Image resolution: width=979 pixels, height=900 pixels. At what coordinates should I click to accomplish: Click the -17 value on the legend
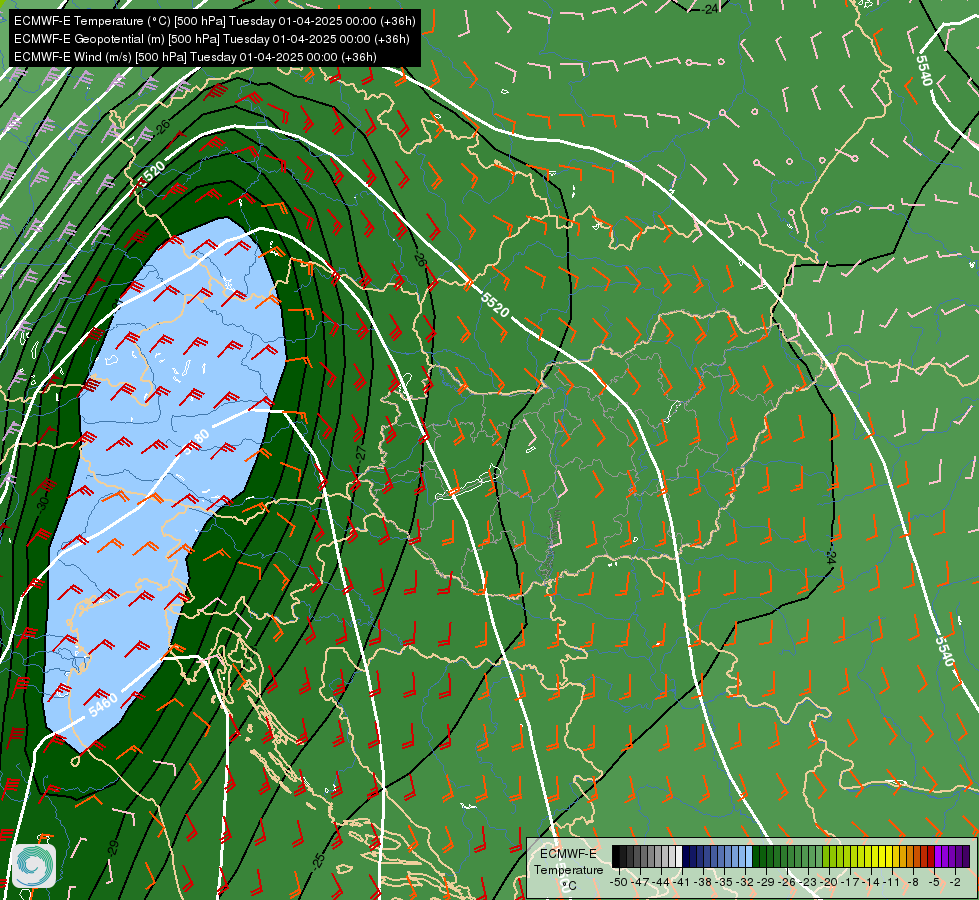pyautogui.click(x=850, y=882)
